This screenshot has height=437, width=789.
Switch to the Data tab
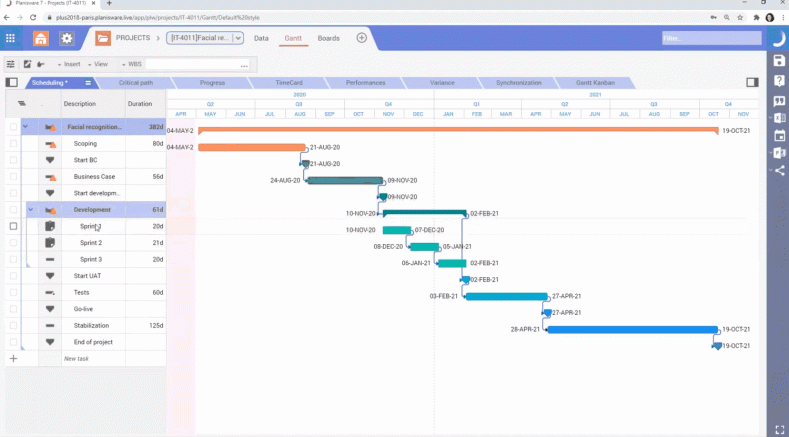pyautogui.click(x=261, y=38)
